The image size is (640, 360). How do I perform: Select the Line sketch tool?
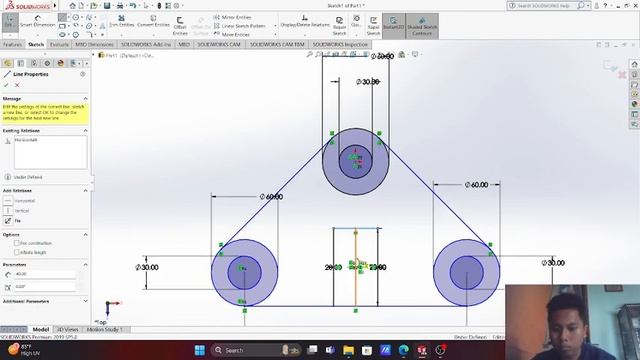(62, 18)
